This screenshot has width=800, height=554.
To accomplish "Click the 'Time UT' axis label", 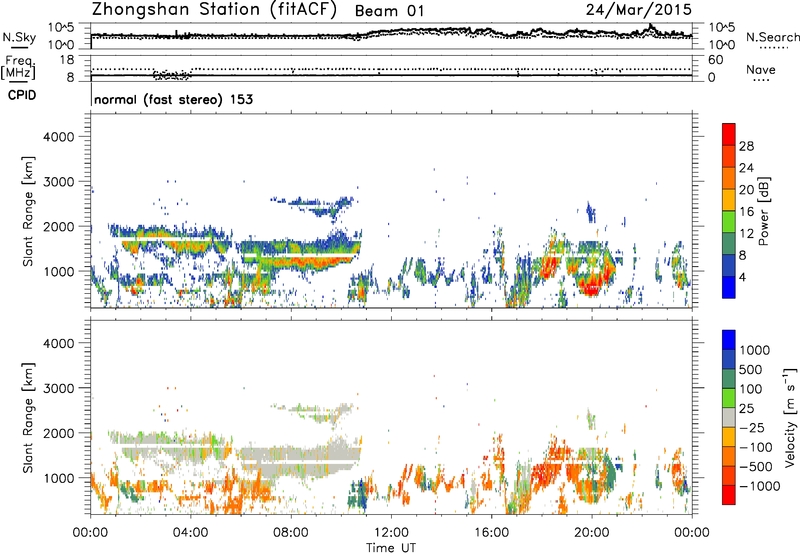I will (x=391, y=548).
